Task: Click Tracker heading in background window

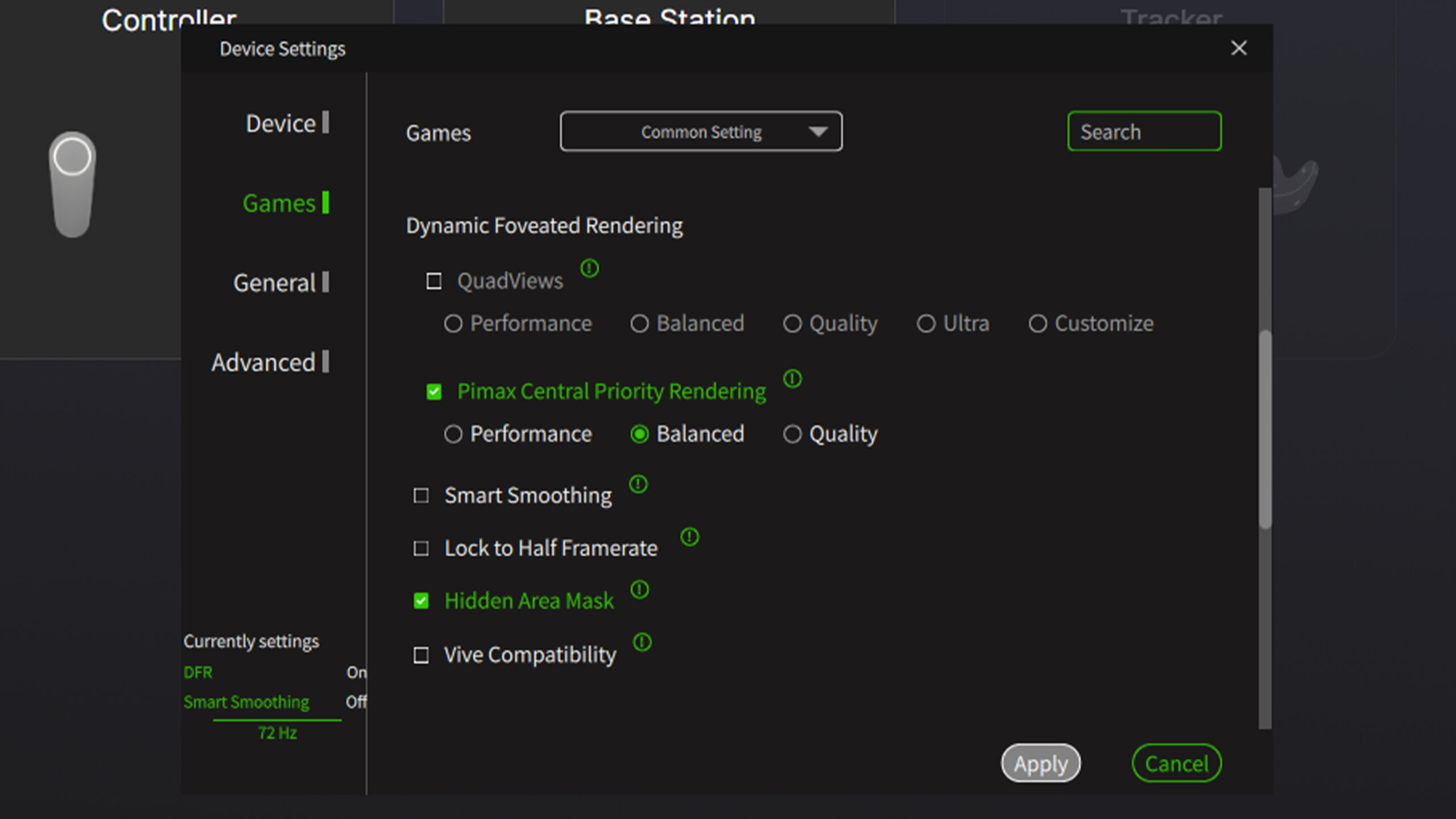Action: [1172, 16]
